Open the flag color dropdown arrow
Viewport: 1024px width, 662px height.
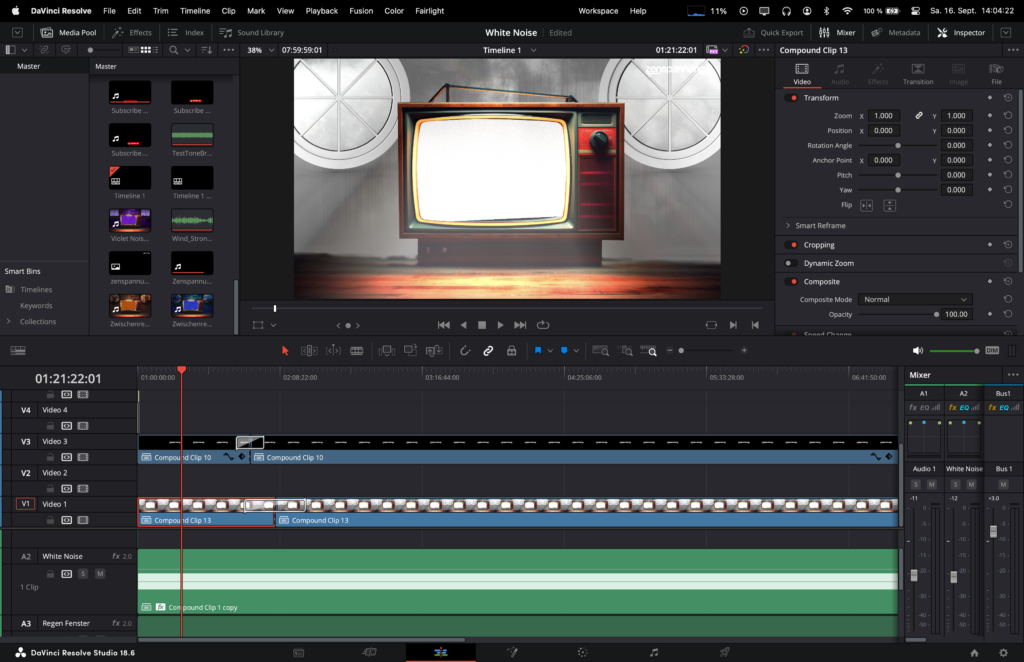click(550, 351)
